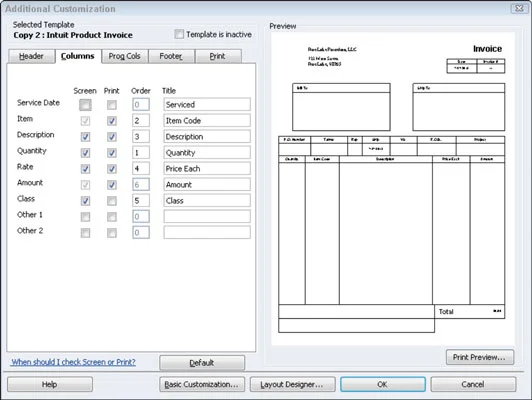The width and height of the screenshot is (532, 400).
Task: Click the empty Other 1 title field
Action: (207, 216)
